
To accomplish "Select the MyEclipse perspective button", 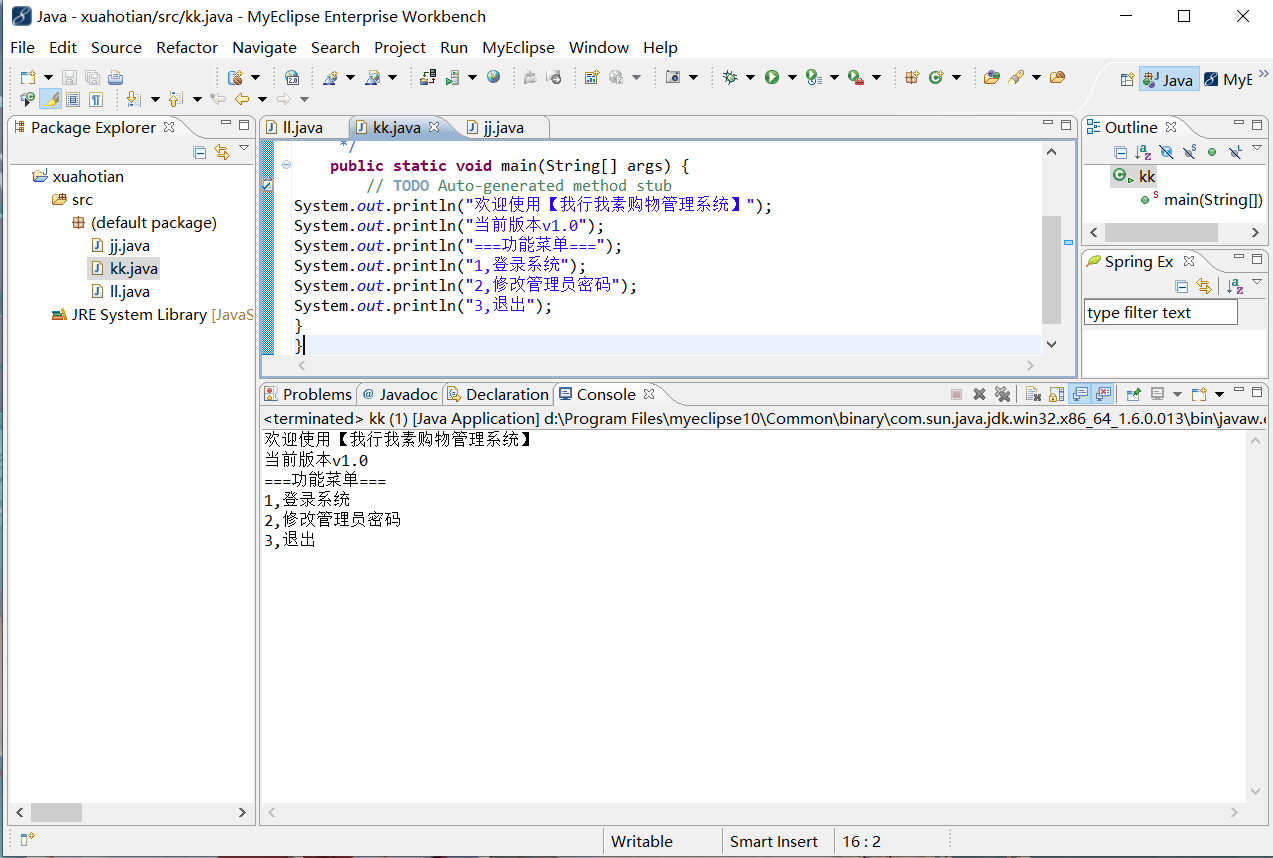I will tap(1227, 80).
